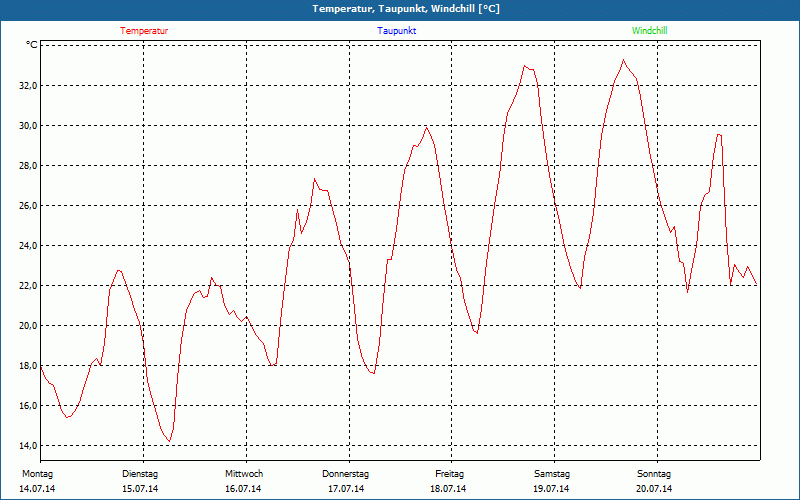
Task: Click the Dienstag day label
Action: pos(140,474)
